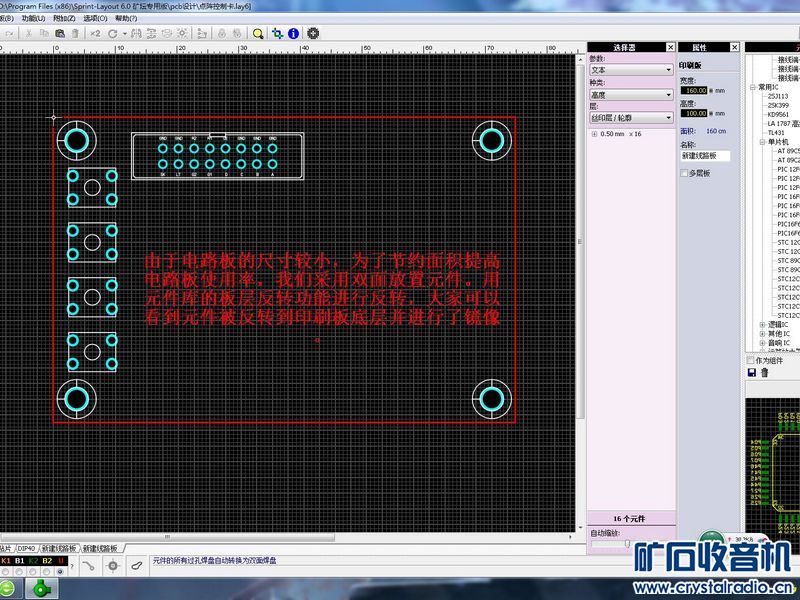Click the blue info icon in toolbar
Viewport: 800px width, 600px height.
292,33
